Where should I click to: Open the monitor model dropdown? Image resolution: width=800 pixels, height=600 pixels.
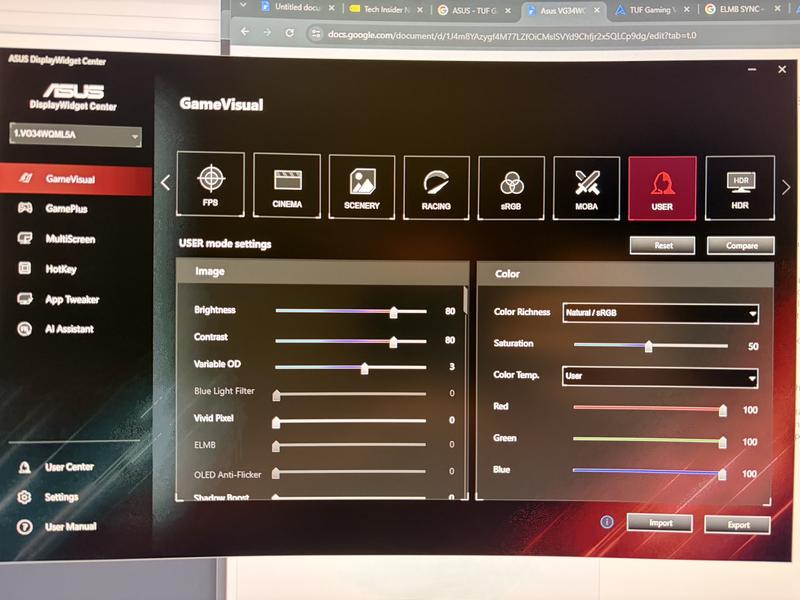point(76,135)
